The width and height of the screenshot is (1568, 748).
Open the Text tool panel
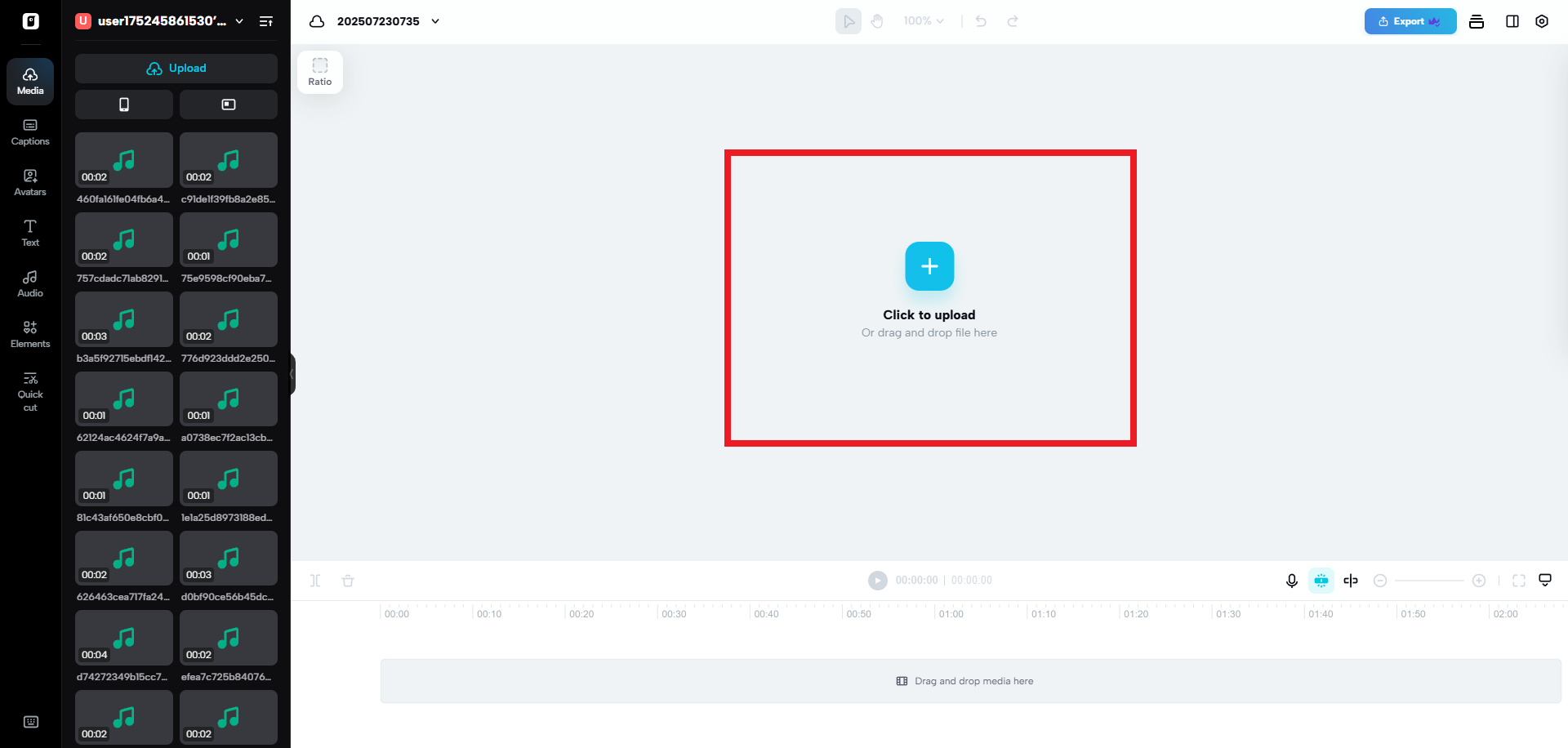coord(30,232)
